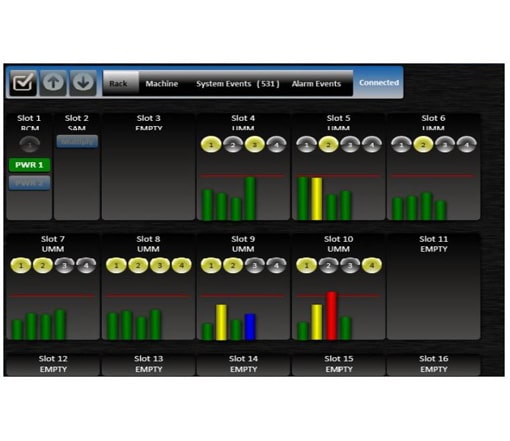Select channel 2 indicator in Slot 5
Image resolution: width=510 pixels, height=441 pixels.
click(328, 145)
